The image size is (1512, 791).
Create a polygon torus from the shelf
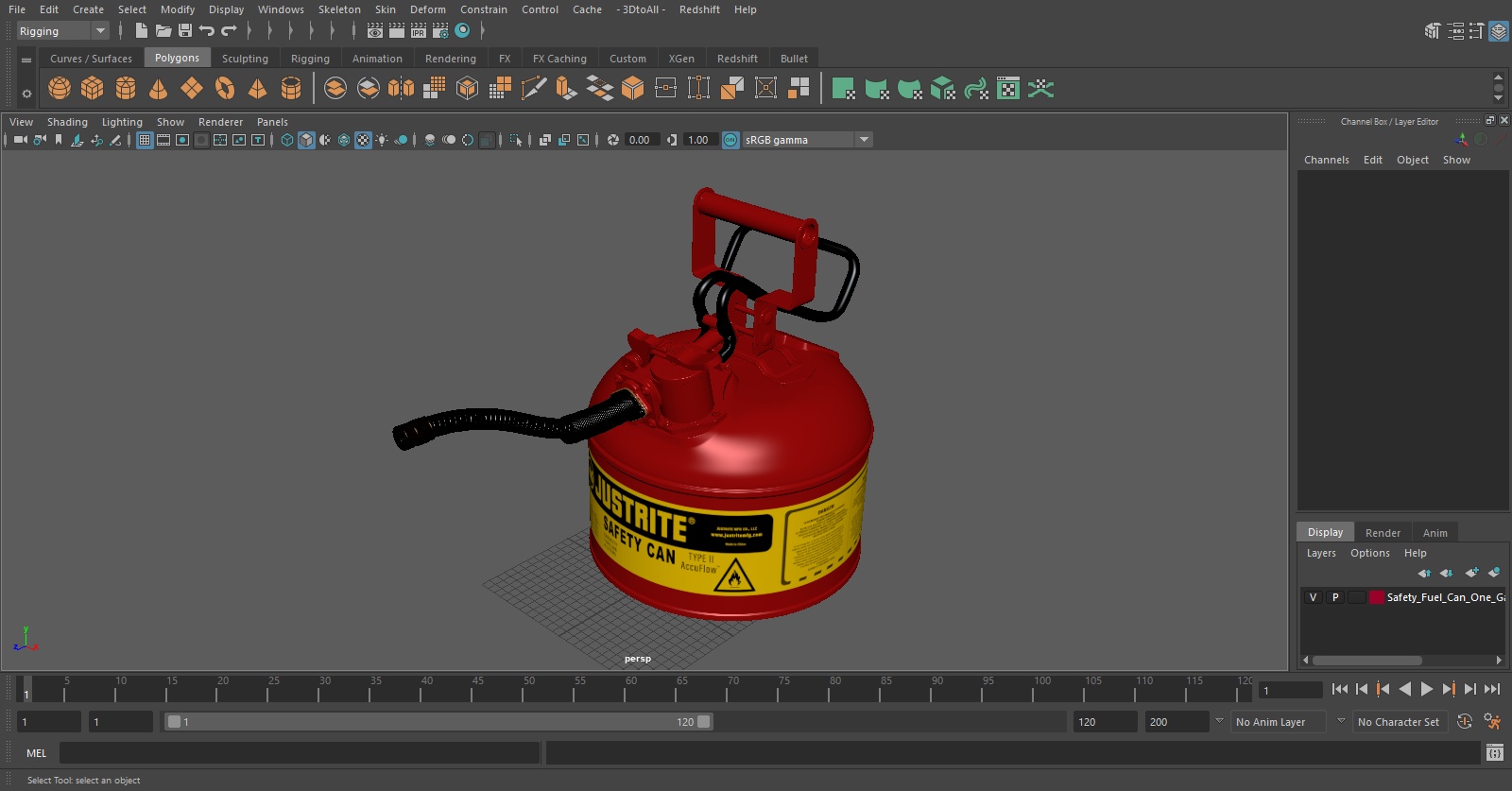point(225,89)
